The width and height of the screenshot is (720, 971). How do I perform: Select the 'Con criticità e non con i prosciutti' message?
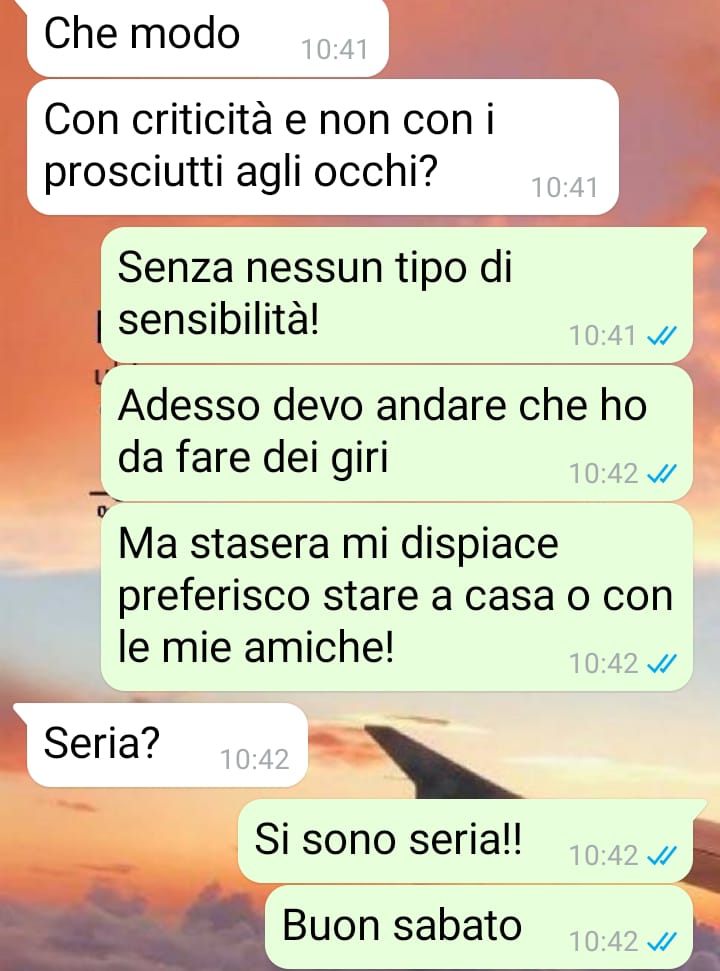[x=323, y=147]
